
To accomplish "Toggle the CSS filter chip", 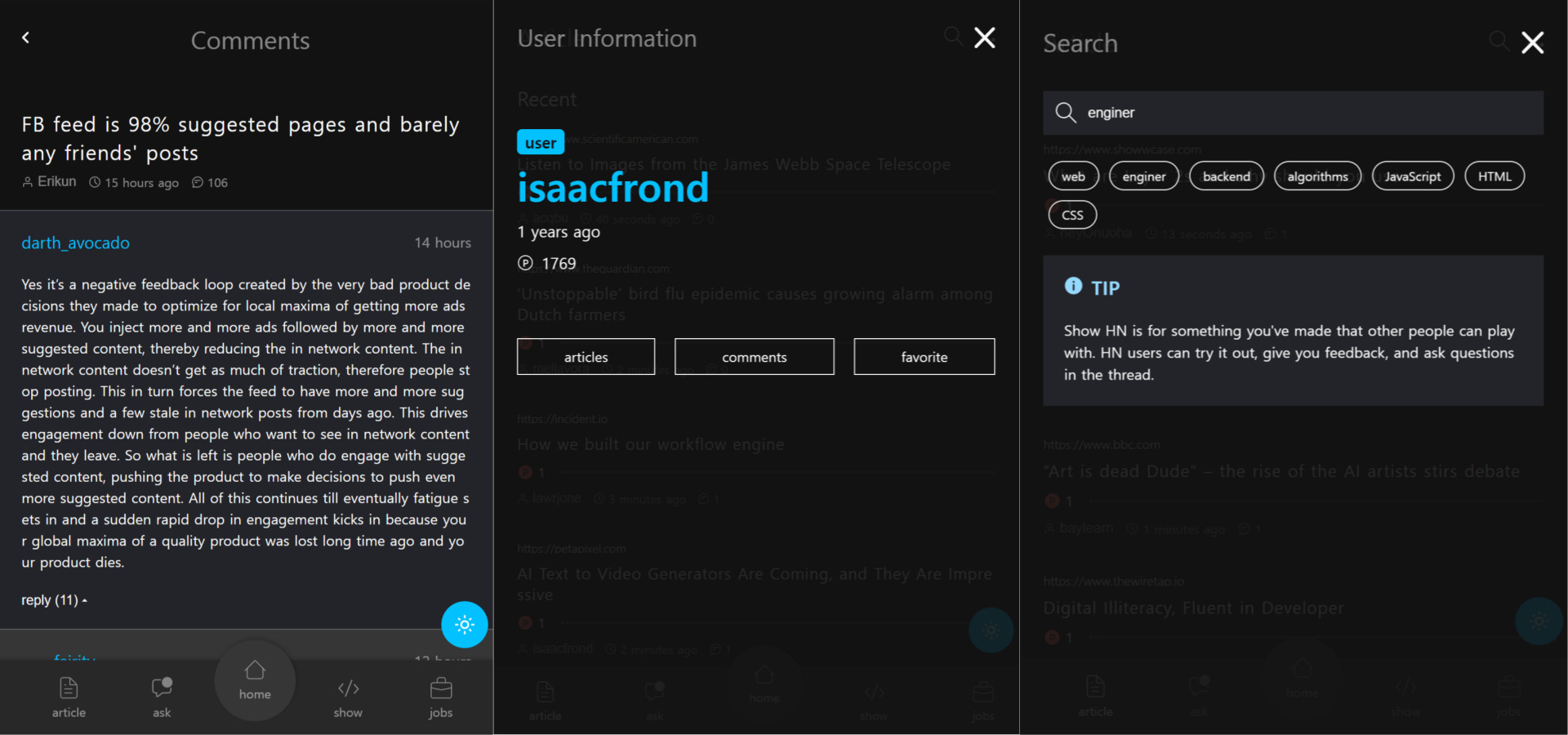I will [1071, 214].
